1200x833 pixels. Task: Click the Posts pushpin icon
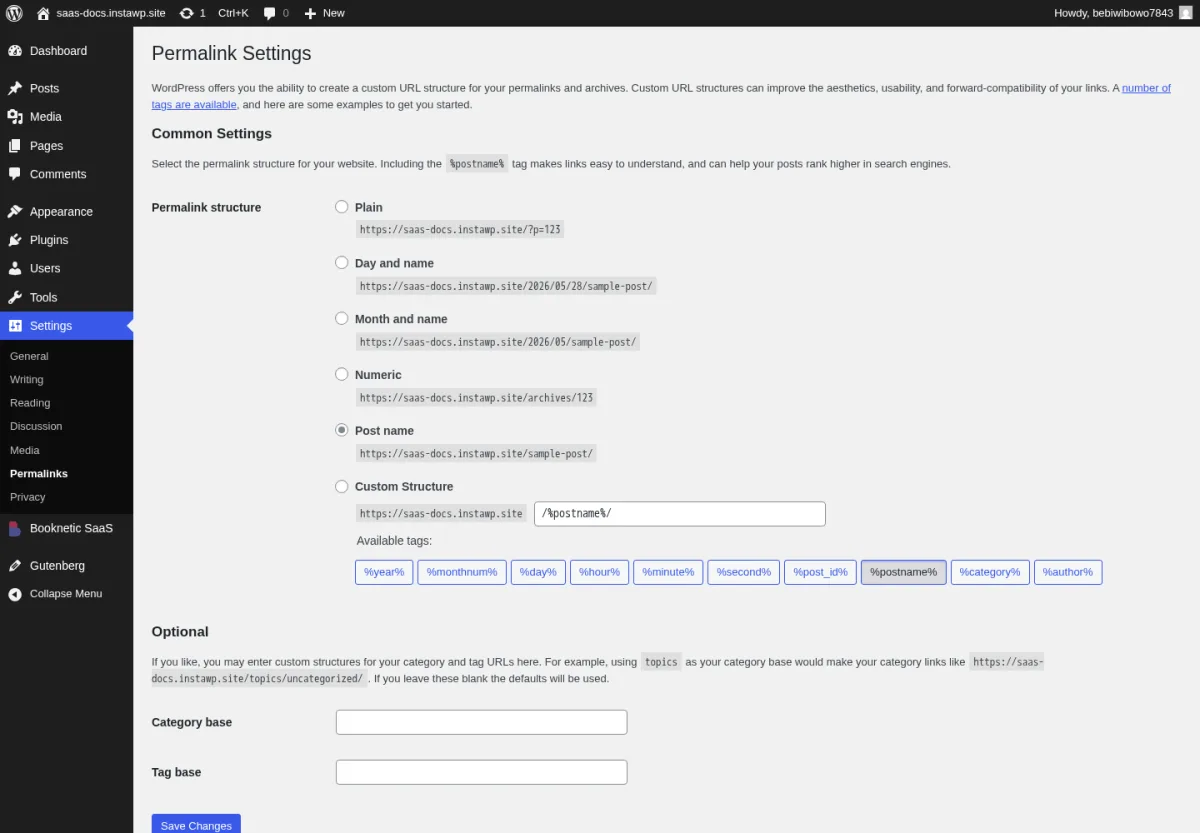[15, 88]
